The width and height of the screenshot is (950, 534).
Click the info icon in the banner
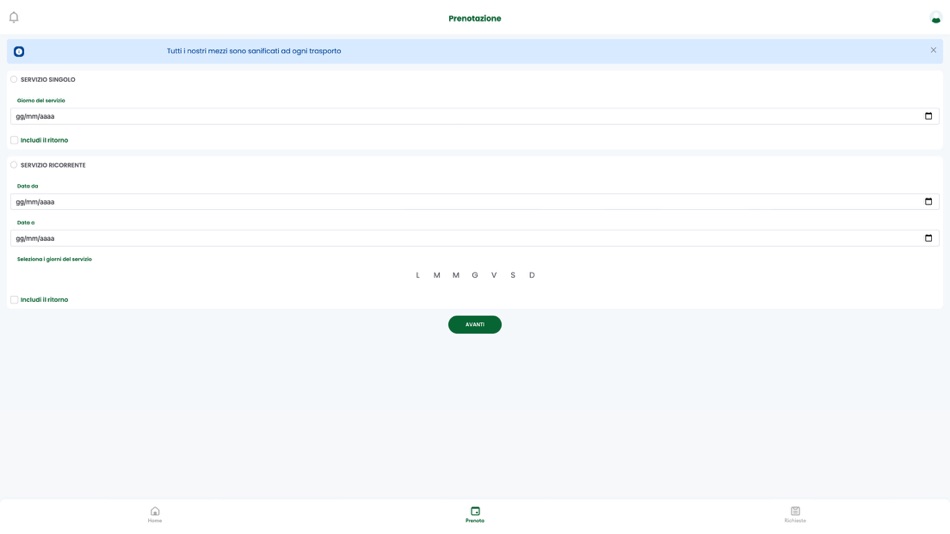pyautogui.click(x=19, y=52)
